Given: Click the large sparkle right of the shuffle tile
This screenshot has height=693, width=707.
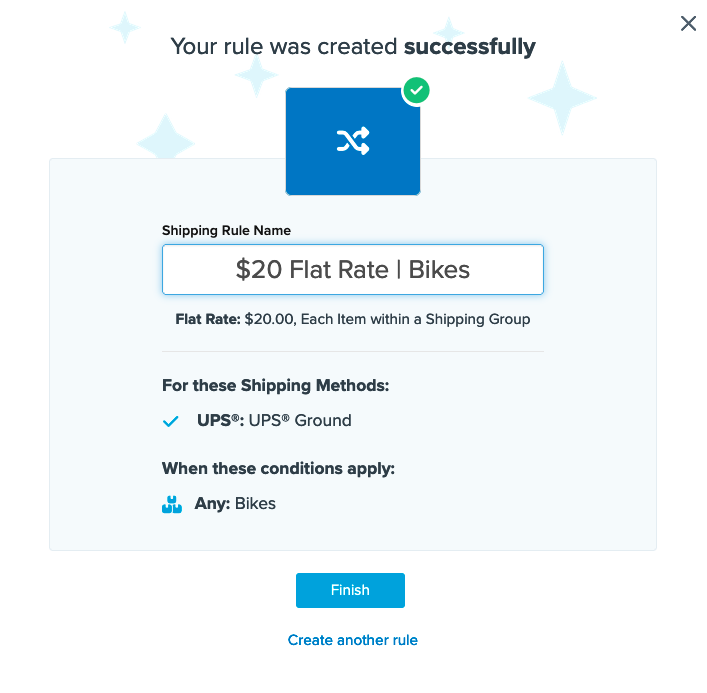Looking at the screenshot, I should (562, 97).
